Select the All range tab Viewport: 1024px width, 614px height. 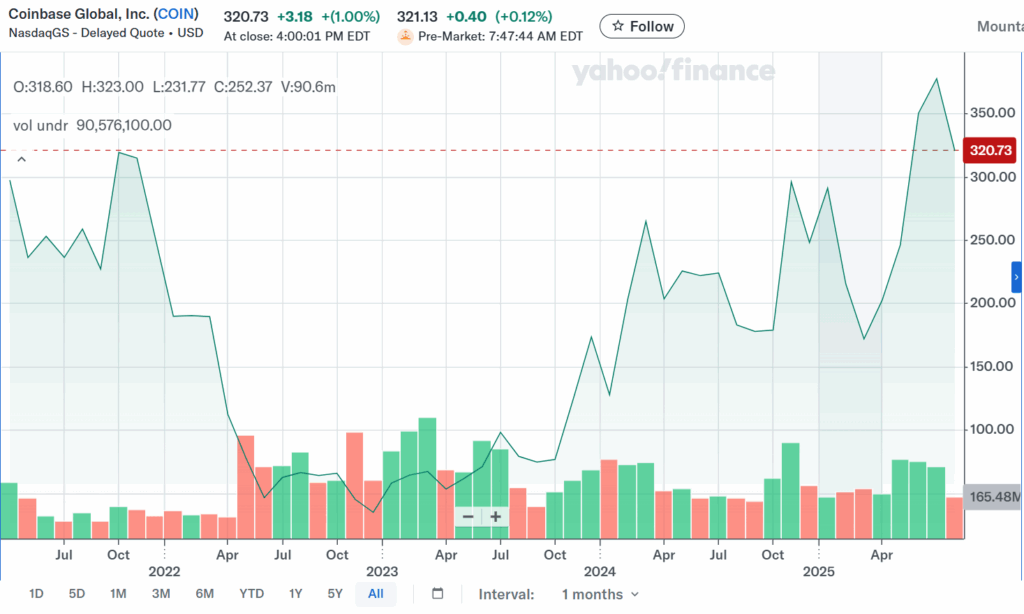(376, 594)
